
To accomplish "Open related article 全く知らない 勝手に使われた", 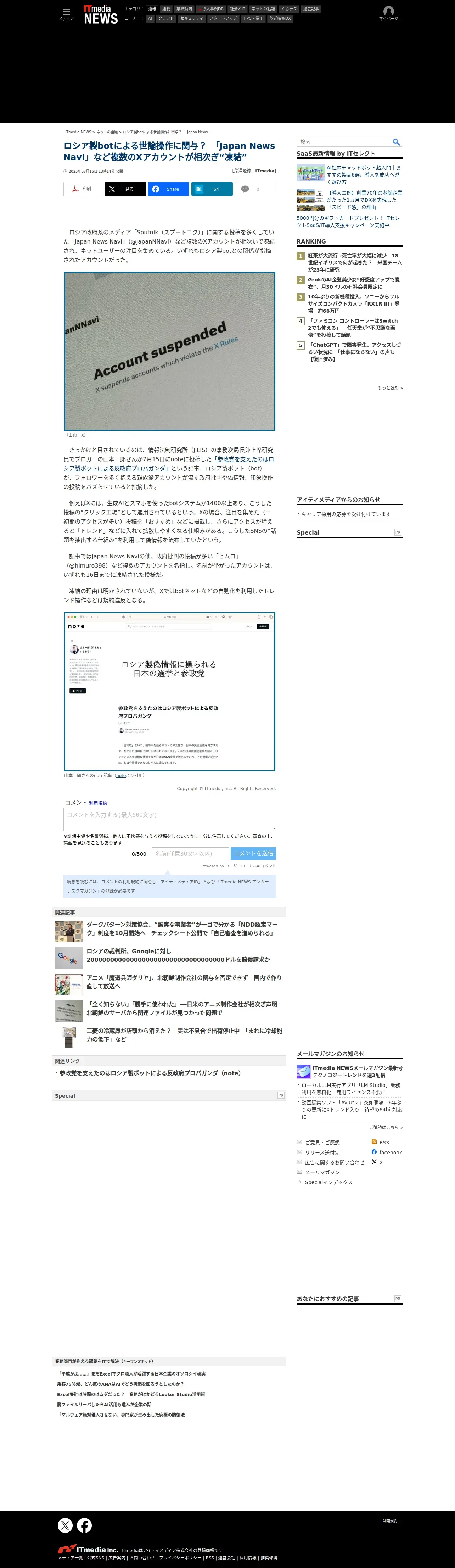I will pos(182,1009).
